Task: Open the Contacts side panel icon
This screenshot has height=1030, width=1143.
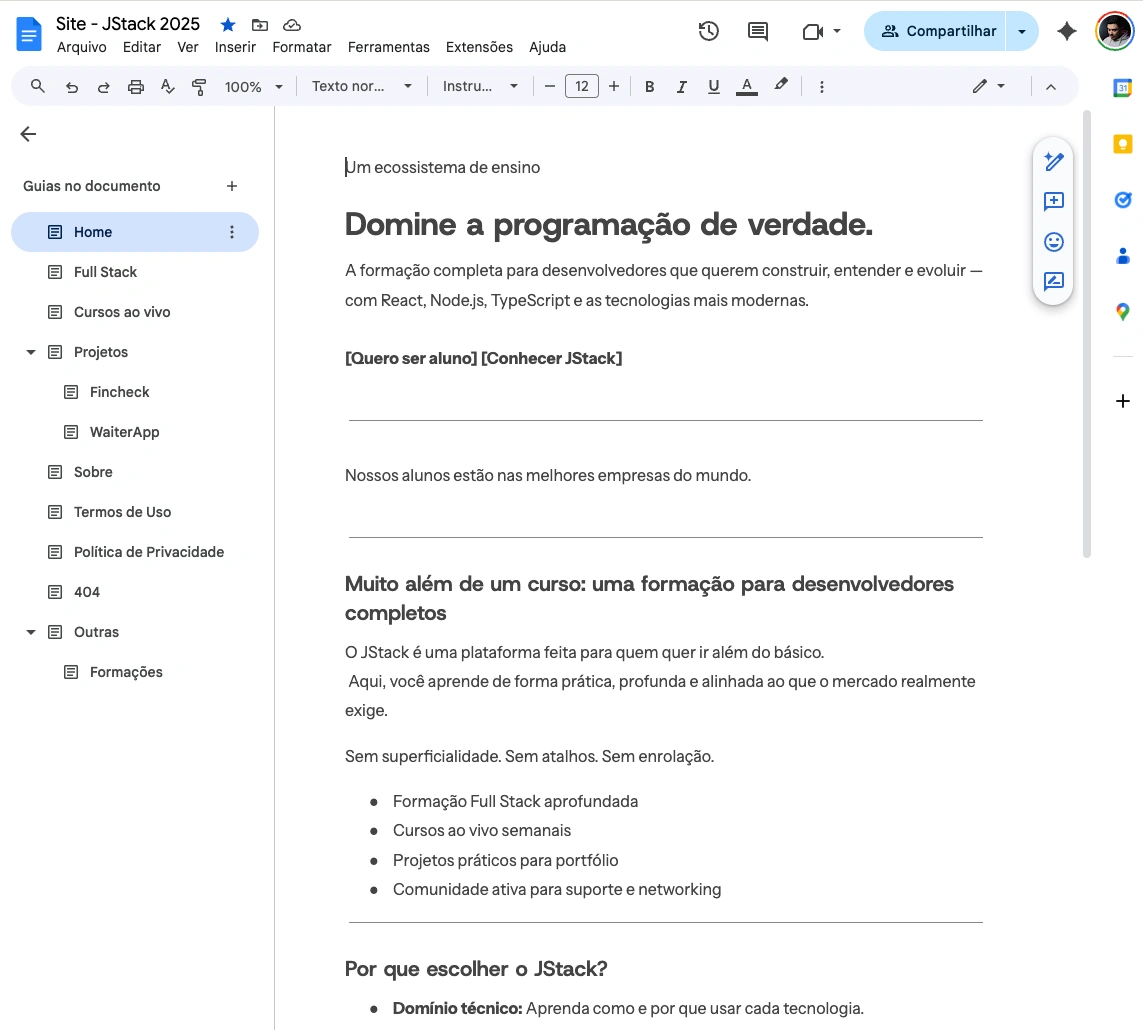Action: [x=1123, y=256]
